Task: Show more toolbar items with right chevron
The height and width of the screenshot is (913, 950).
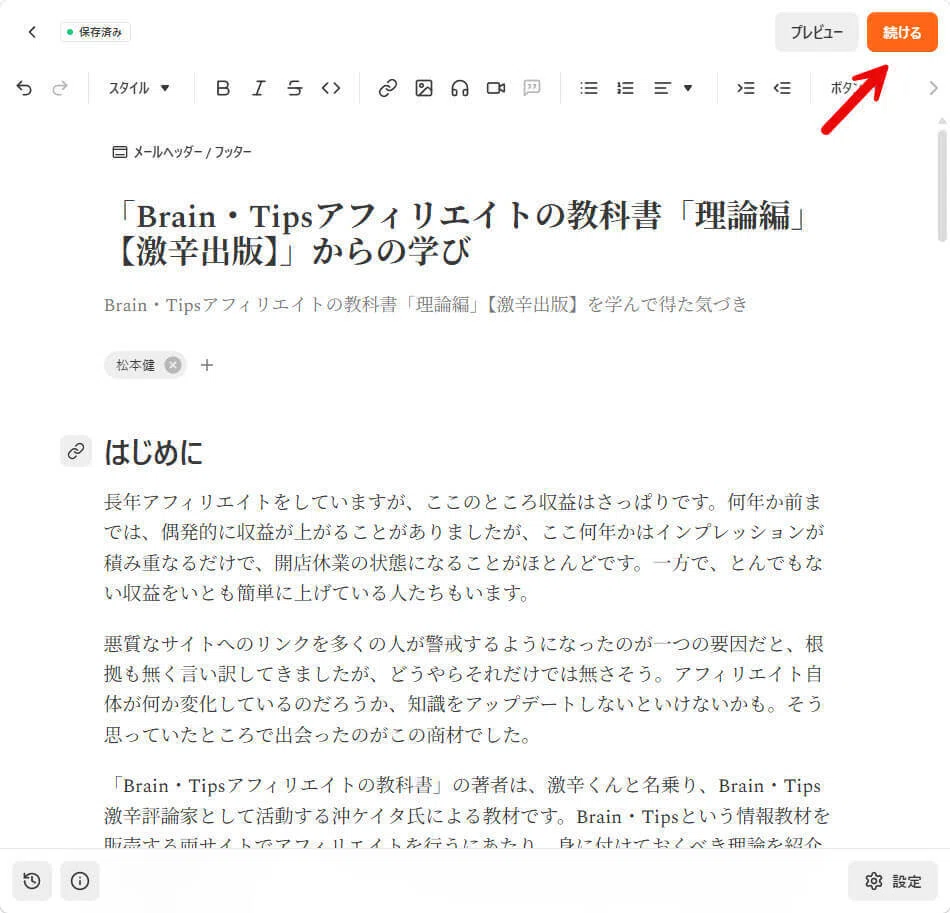Action: 933,88
